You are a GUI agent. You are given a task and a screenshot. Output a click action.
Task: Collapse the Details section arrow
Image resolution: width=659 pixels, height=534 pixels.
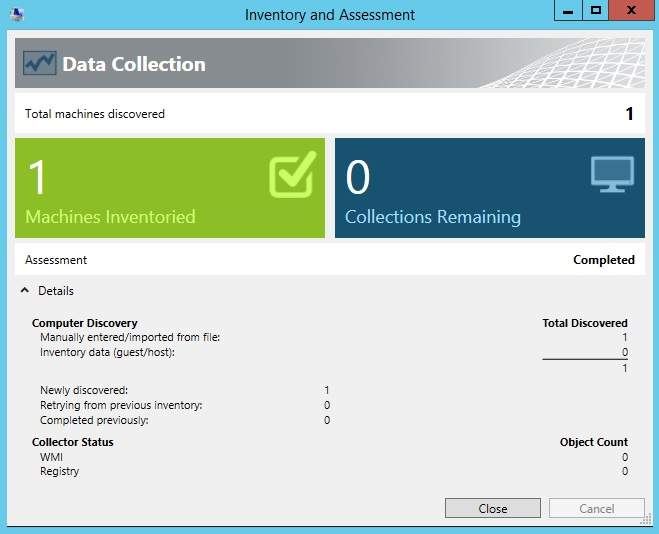click(25, 291)
